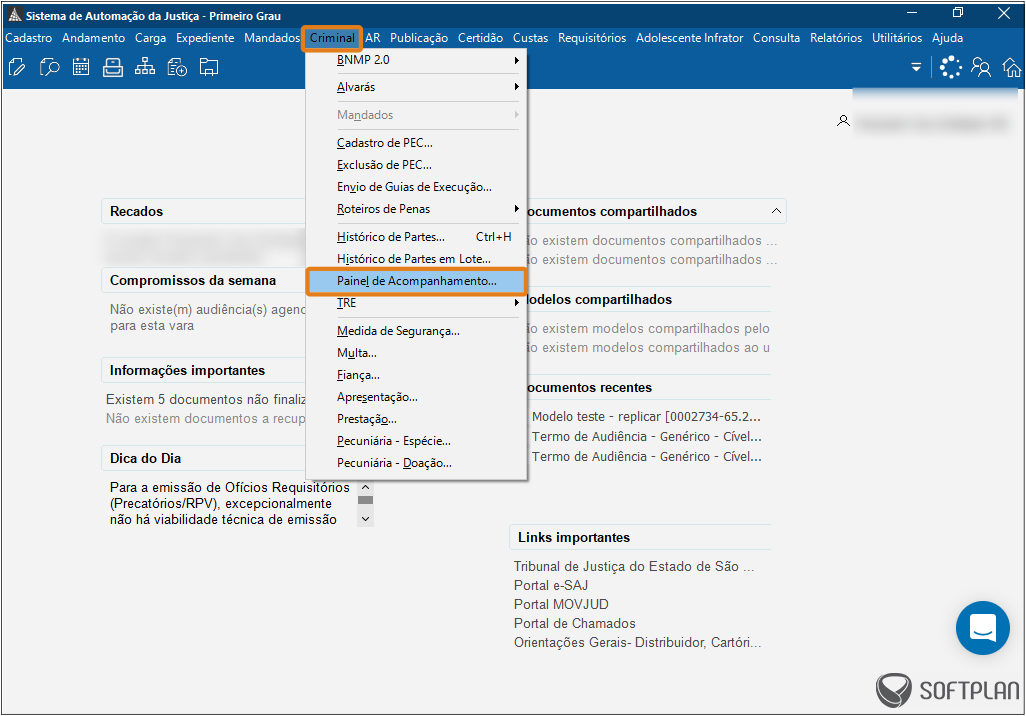The height and width of the screenshot is (716, 1026).
Task: Open the Ajuda menu
Action: (x=947, y=38)
